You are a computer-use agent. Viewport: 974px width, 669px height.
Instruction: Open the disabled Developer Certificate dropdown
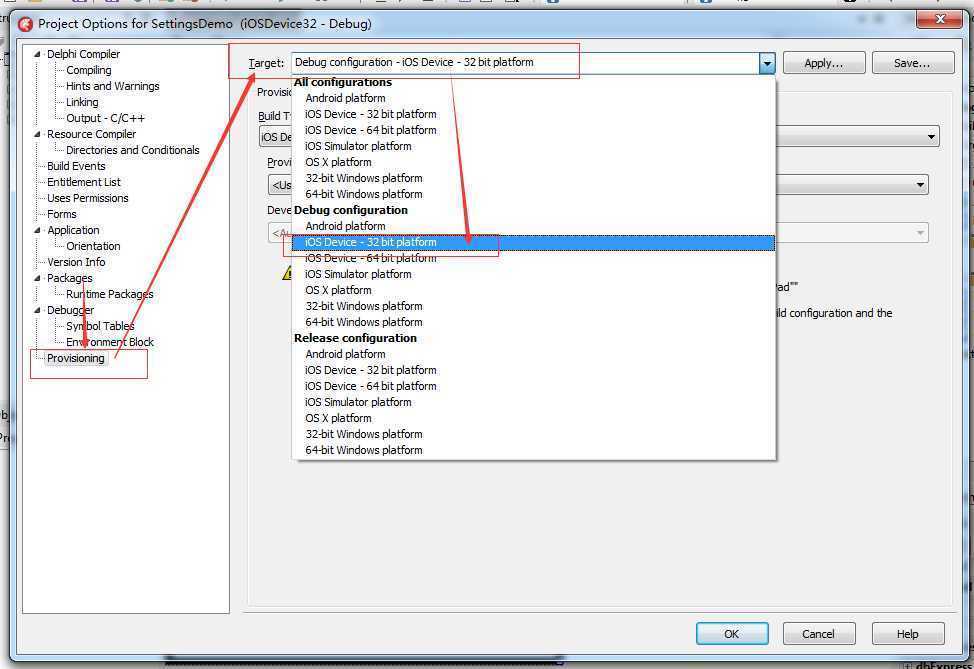click(920, 233)
